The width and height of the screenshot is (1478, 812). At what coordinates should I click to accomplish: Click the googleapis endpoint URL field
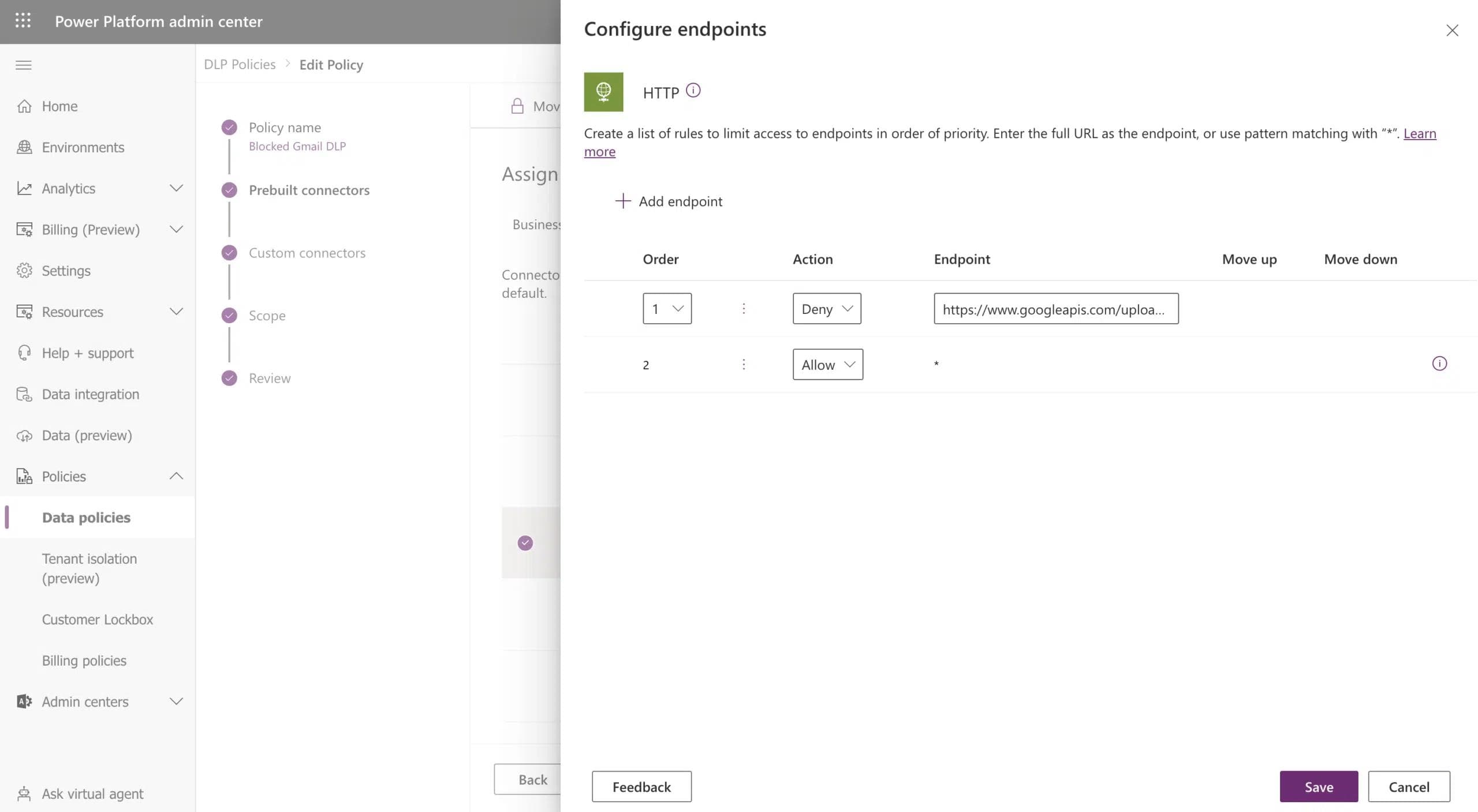1055,309
